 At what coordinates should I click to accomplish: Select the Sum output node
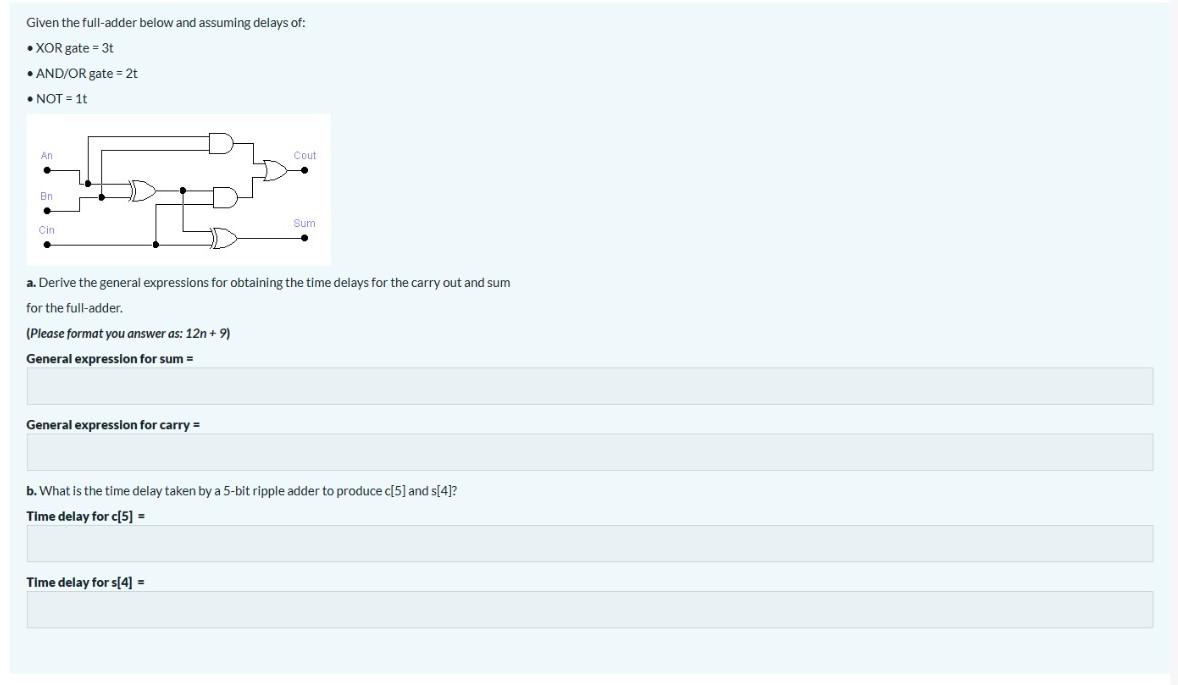pyautogui.click(x=304, y=238)
